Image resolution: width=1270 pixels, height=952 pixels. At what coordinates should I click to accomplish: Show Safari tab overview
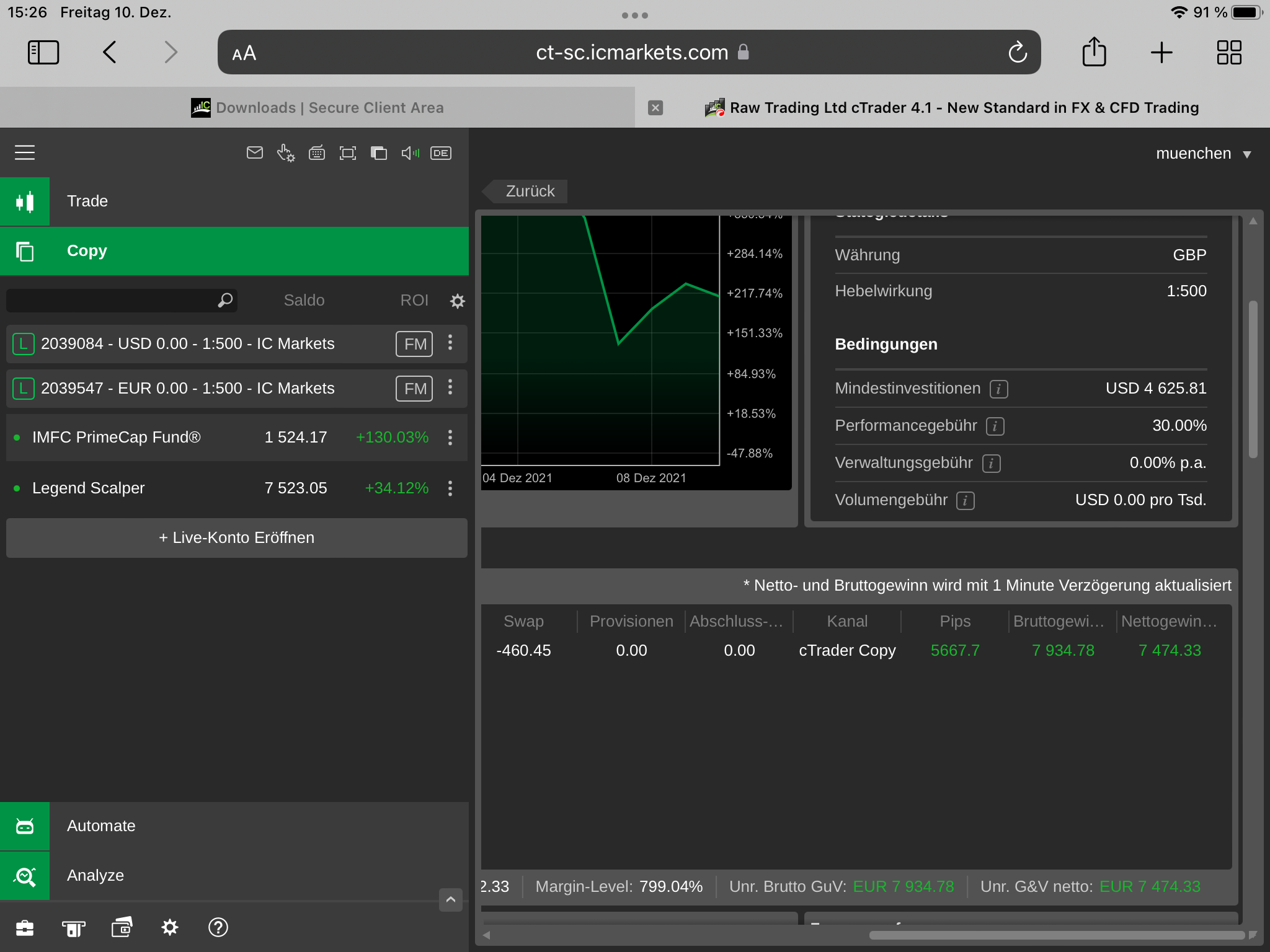[1229, 53]
